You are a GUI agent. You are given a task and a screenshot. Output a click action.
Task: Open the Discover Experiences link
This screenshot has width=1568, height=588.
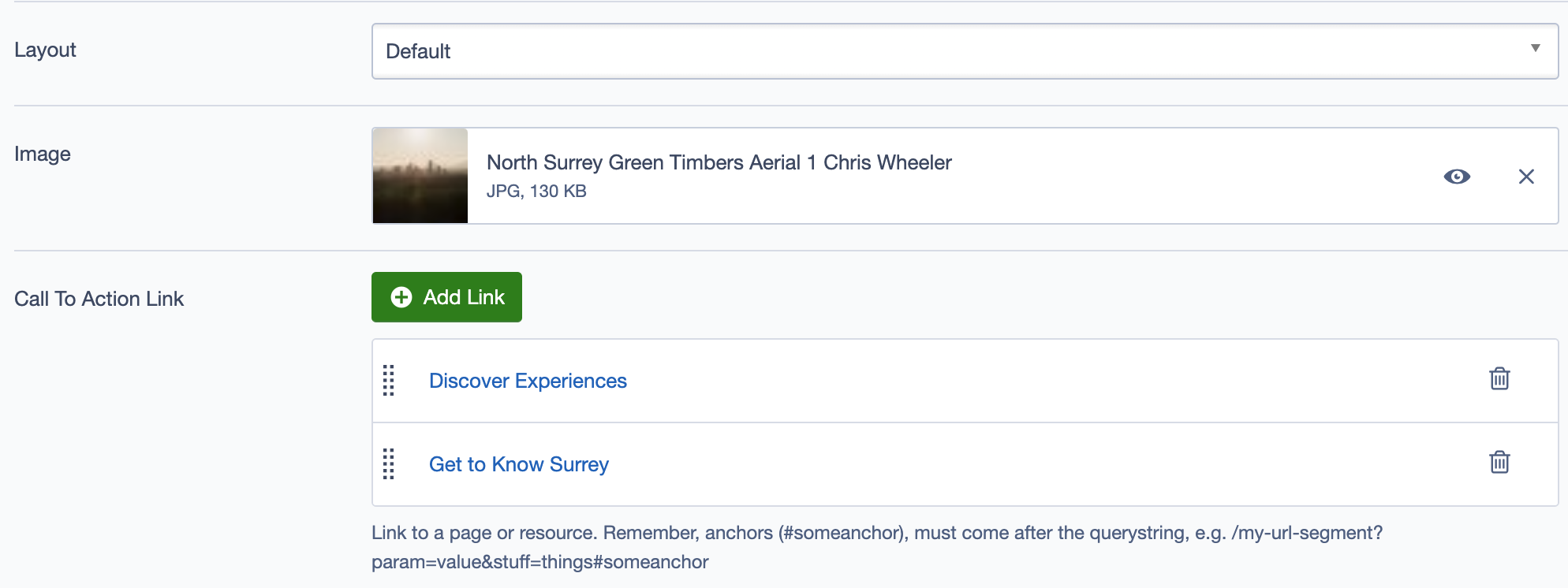point(528,381)
